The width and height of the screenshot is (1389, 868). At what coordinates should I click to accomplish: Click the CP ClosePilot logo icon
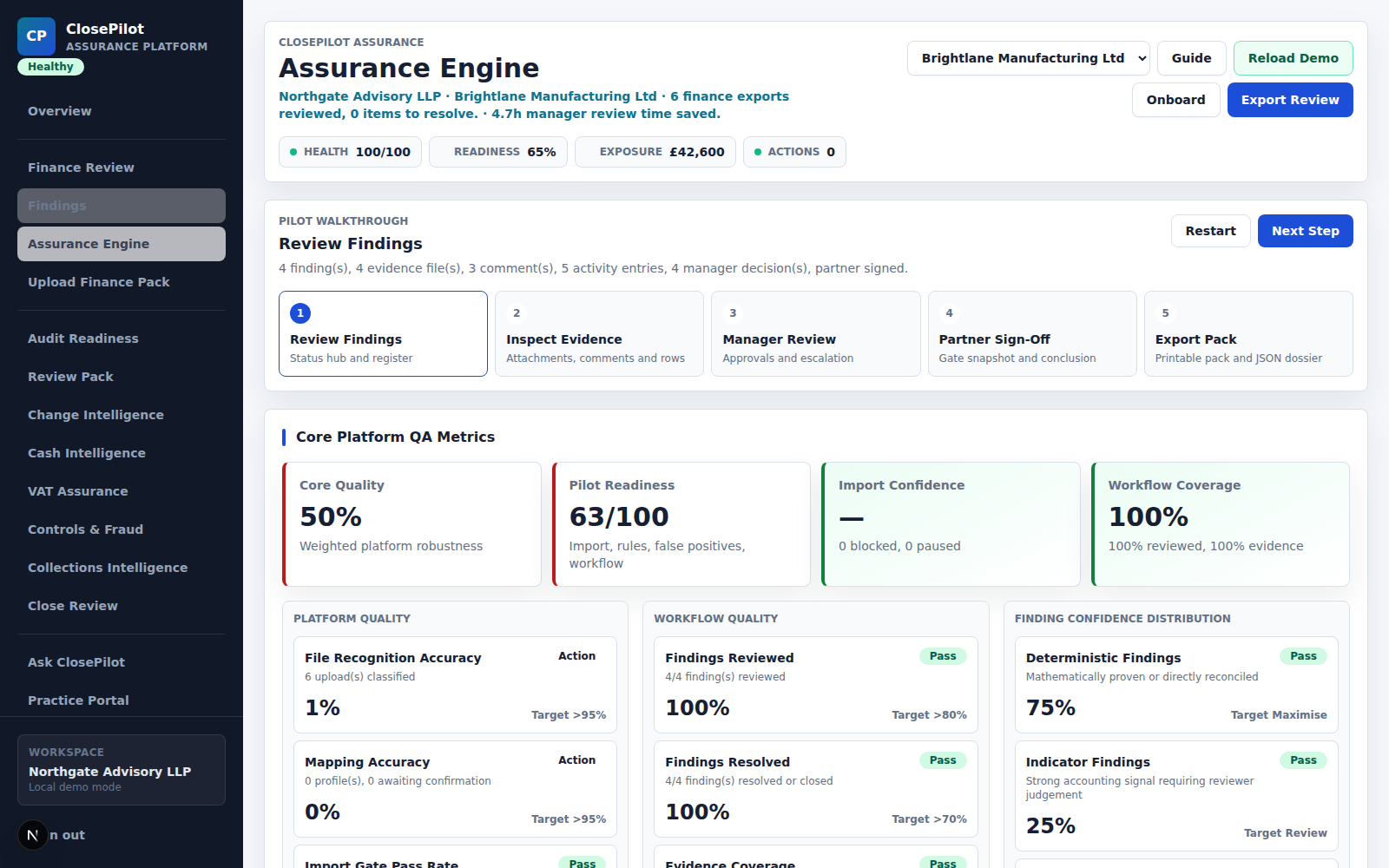(36, 36)
